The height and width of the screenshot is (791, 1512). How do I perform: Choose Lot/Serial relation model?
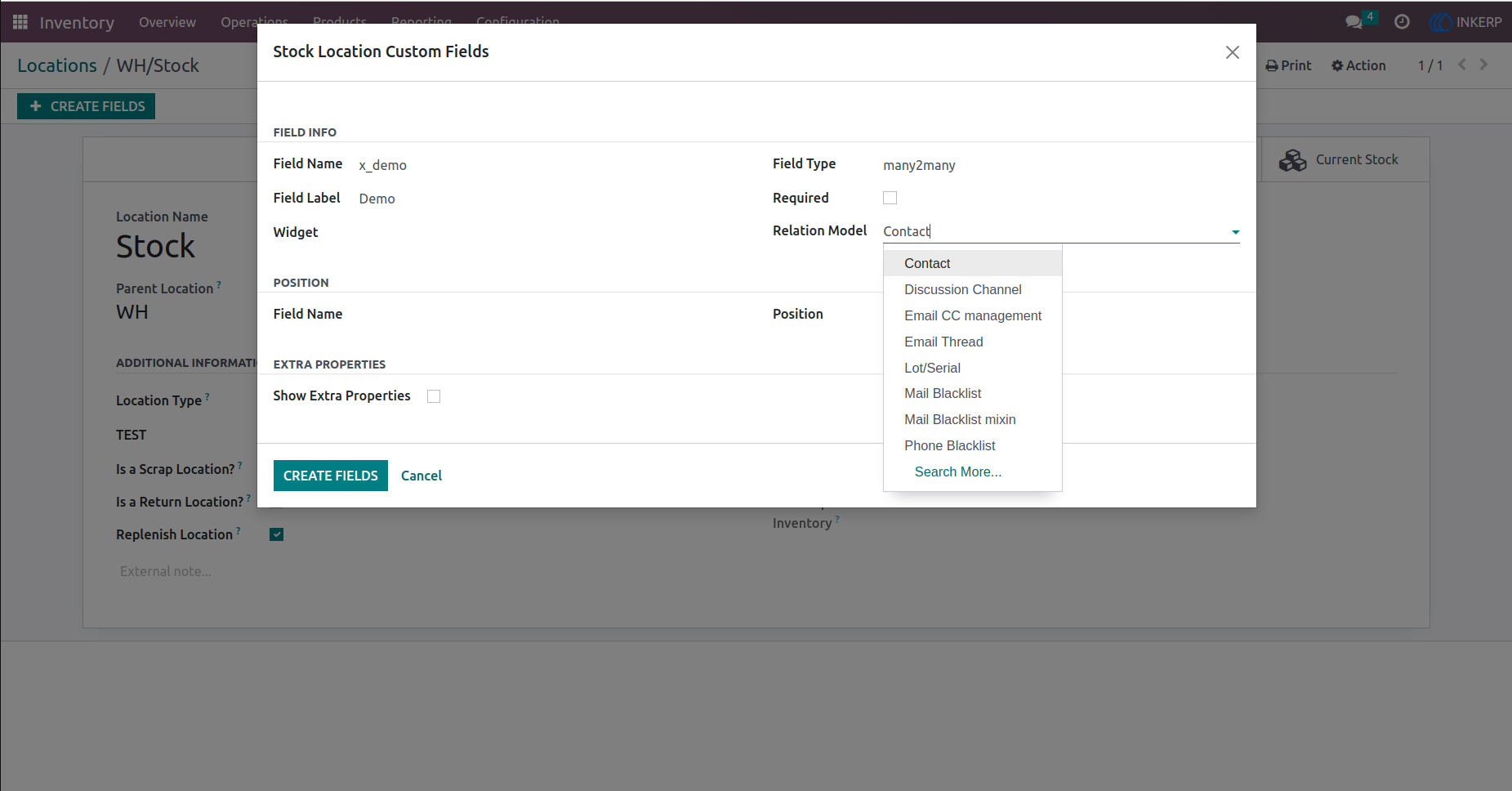973,368
